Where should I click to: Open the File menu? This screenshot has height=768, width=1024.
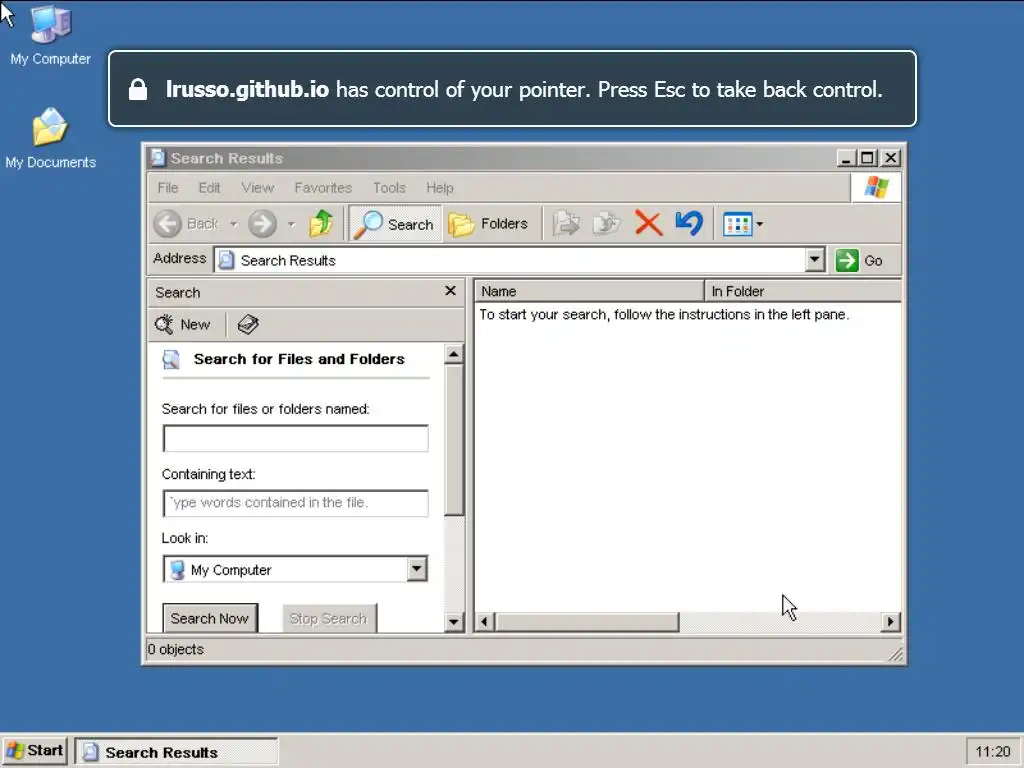click(168, 188)
